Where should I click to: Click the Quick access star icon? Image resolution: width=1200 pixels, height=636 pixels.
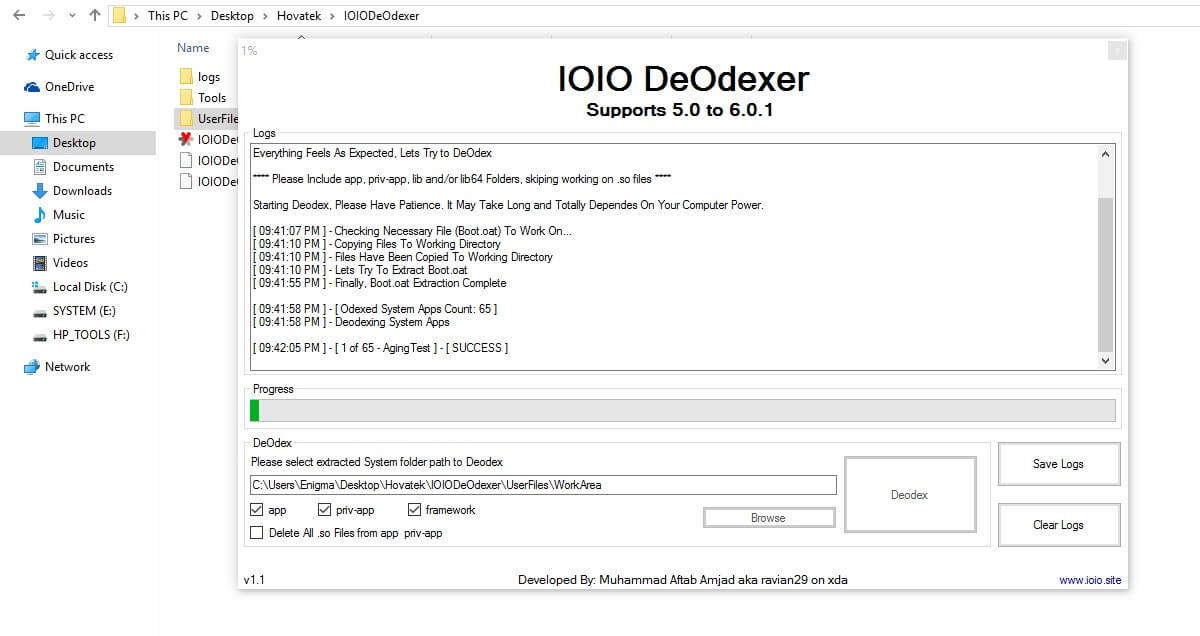[33, 55]
